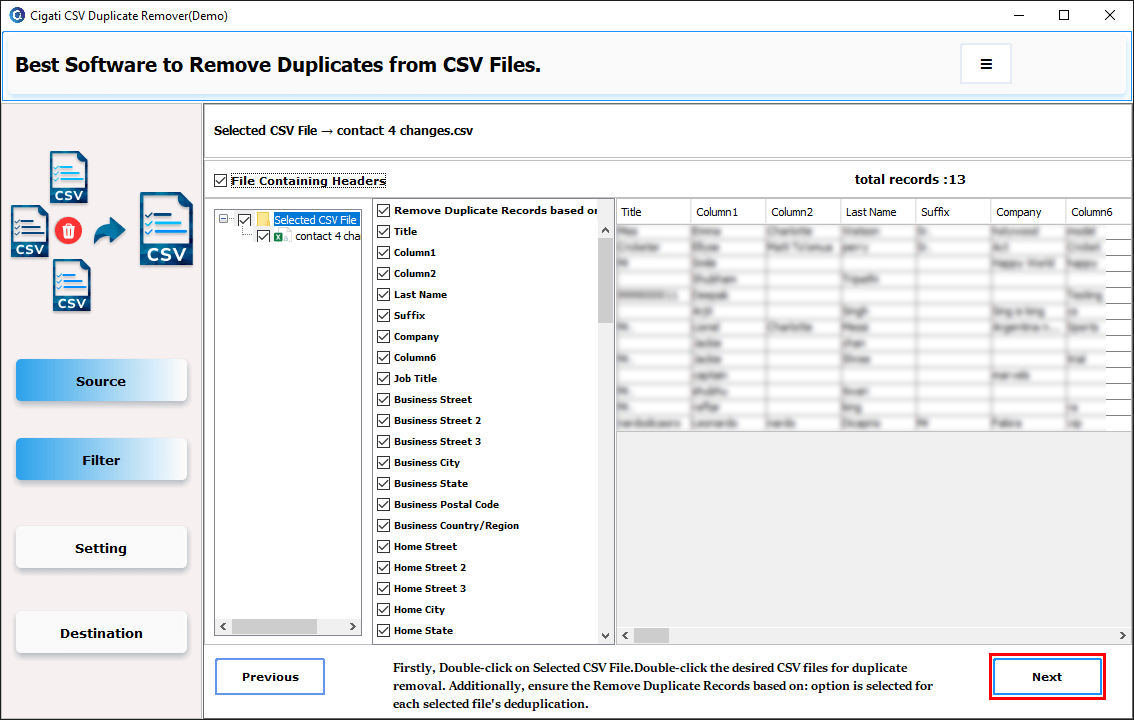Toggle the Column6 checkbox
The height and width of the screenshot is (720, 1134).
384,357
